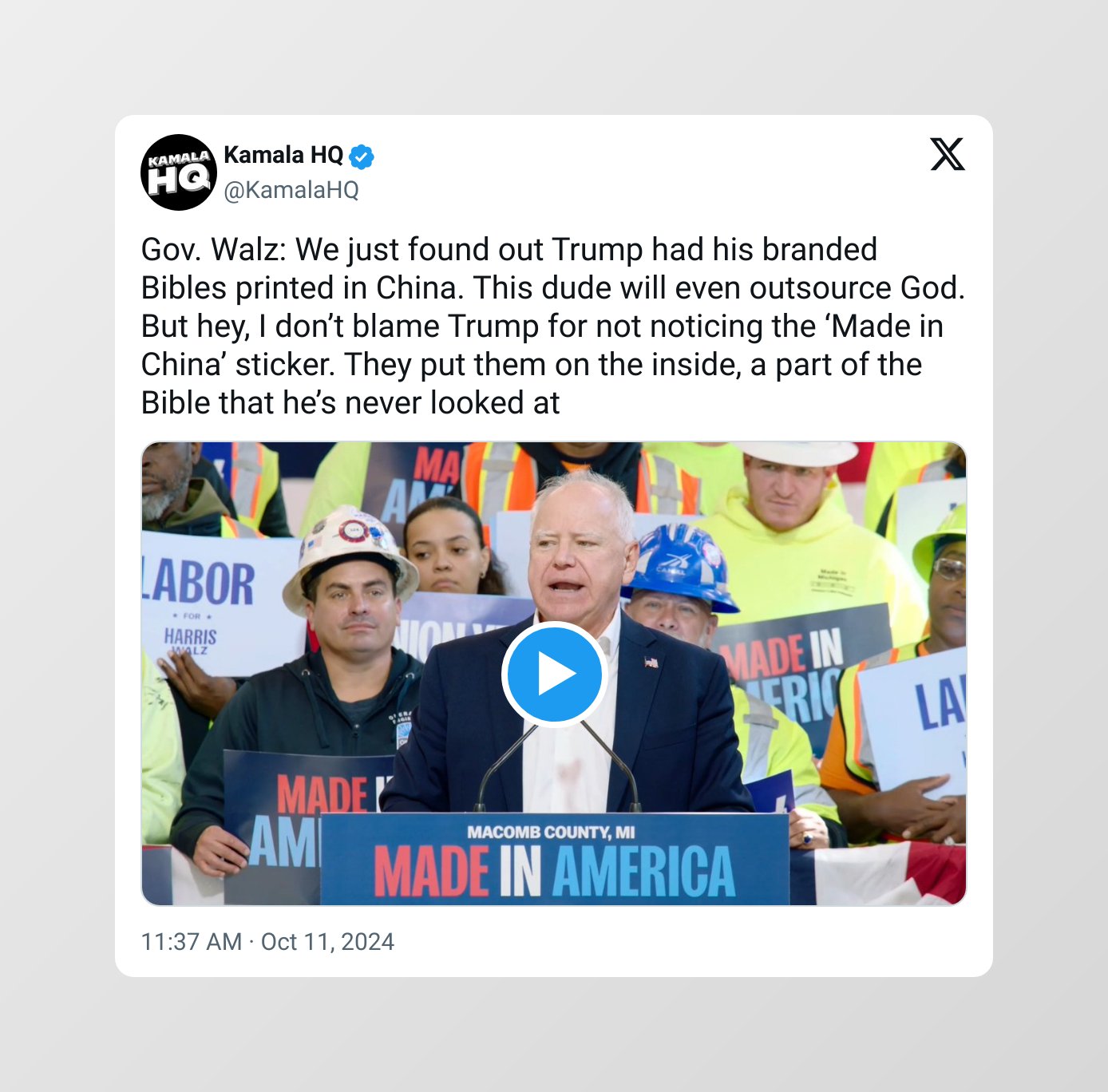The height and width of the screenshot is (1092, 1108).
Task: Click the man in the yellow hoodie
Action: pyautogui.click(x=798, y=543)
